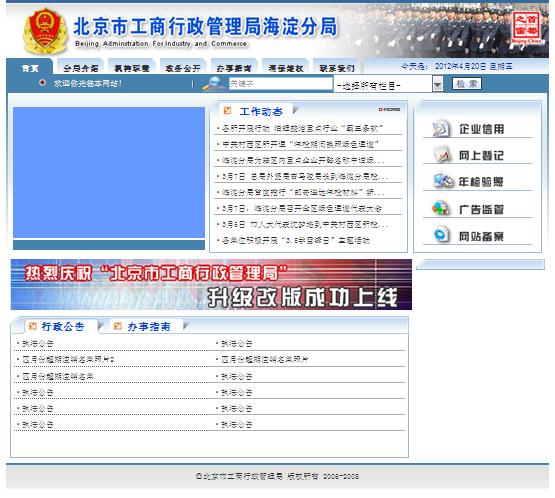Open 3月7日 news on 全区绿色通道代表大会
Screen dimensions: 555x498
302,208
